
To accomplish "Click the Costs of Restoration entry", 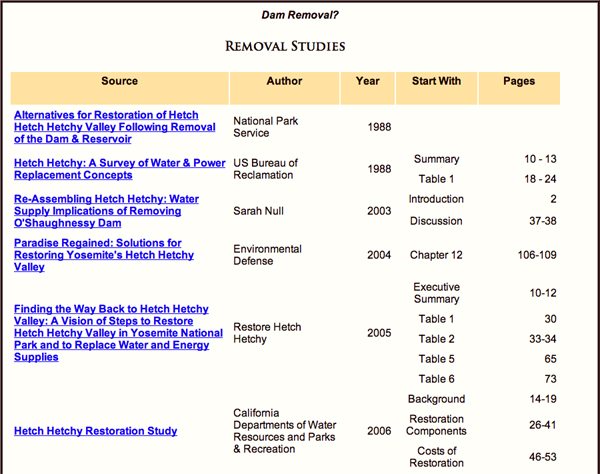I will pyautogui.click(x=437, y=457).
